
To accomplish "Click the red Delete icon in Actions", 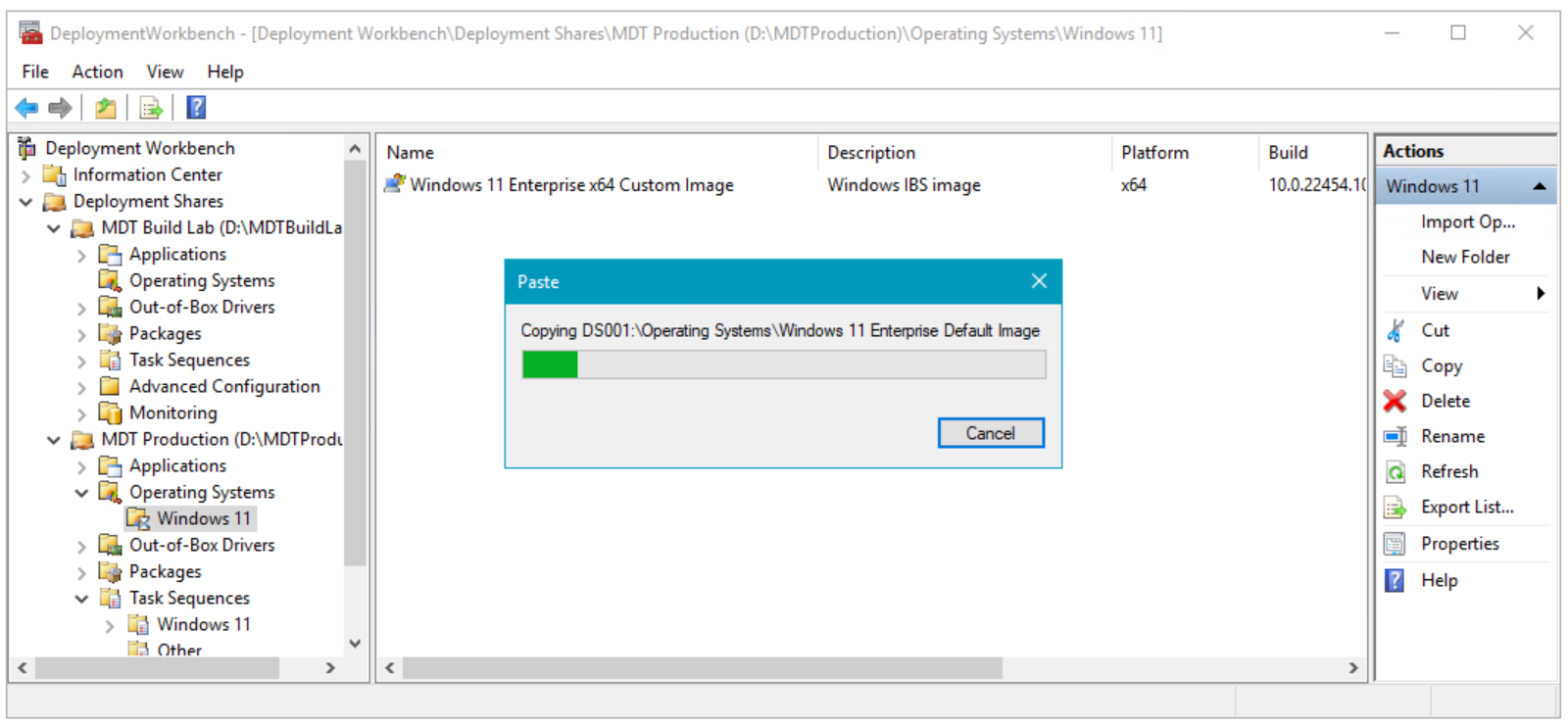I will [x=1395, y=401].
